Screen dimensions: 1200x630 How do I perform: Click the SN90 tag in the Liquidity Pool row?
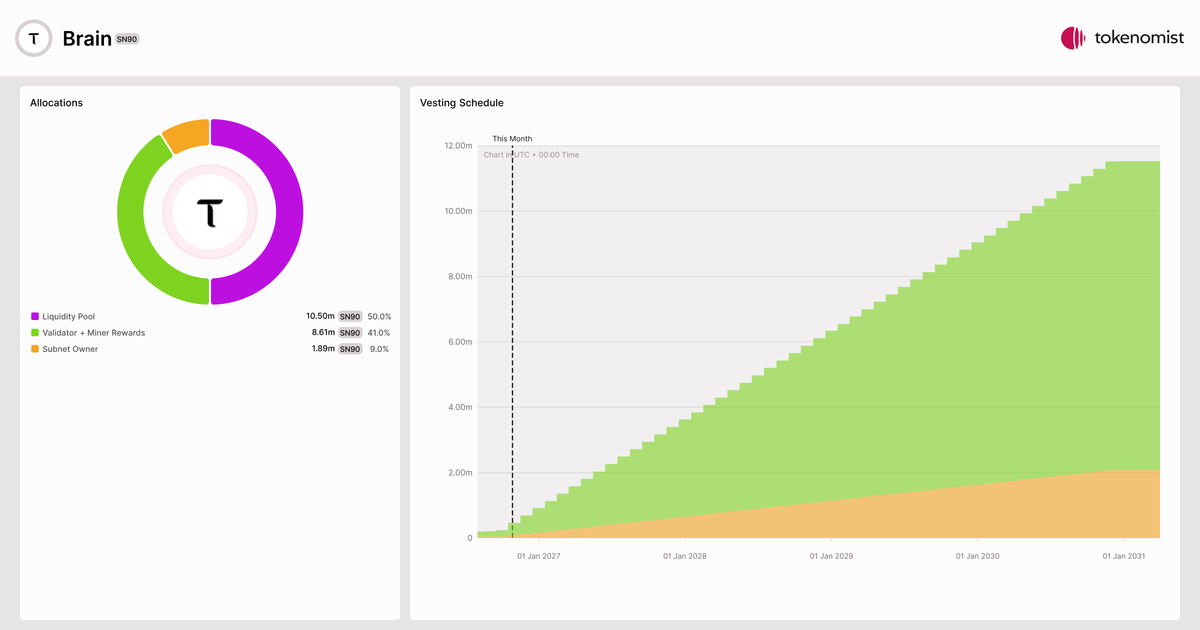click(350, 316)
